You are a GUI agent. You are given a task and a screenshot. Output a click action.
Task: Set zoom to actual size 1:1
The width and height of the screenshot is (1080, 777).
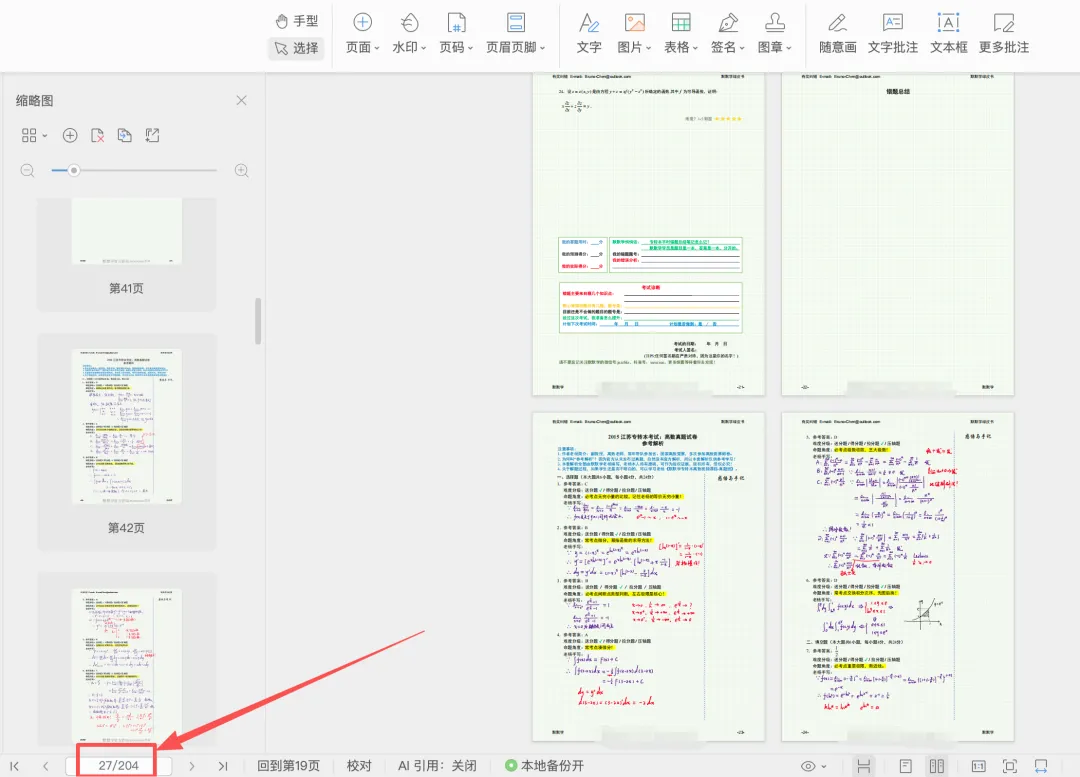coord(978,766)
